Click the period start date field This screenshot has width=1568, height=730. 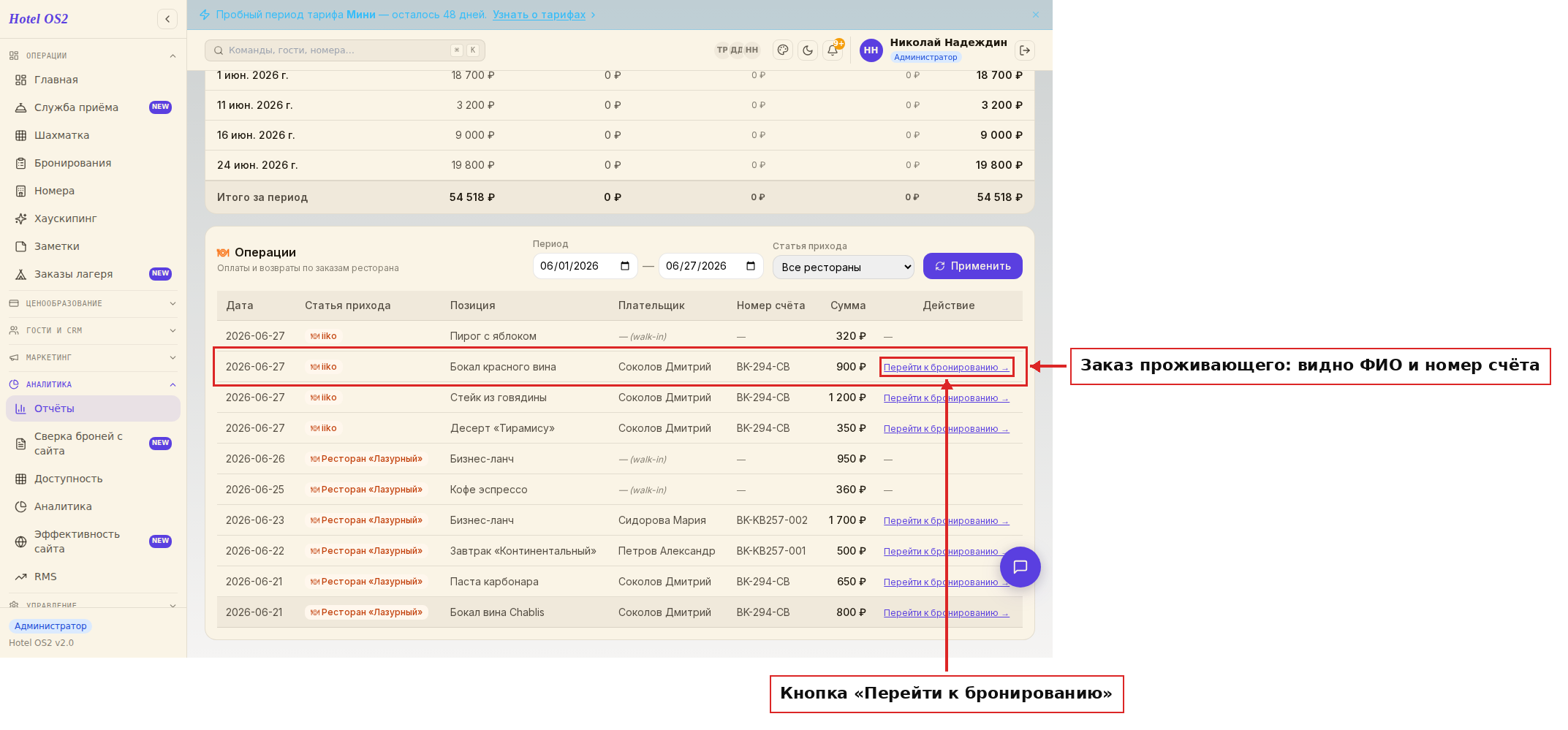(x=585, y=266)
